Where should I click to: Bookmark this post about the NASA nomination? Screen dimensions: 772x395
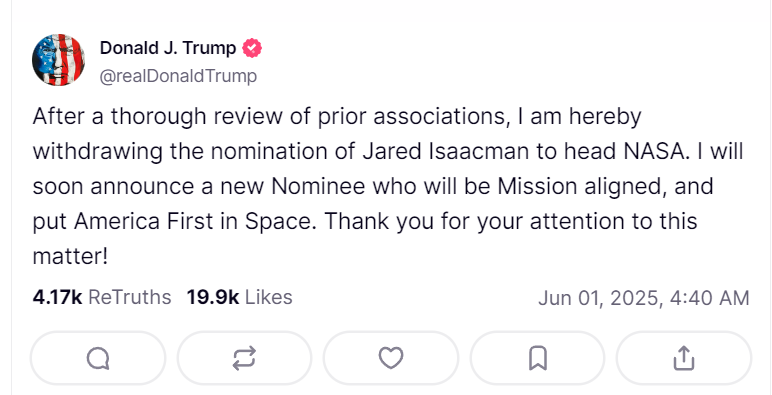point(538,358)
